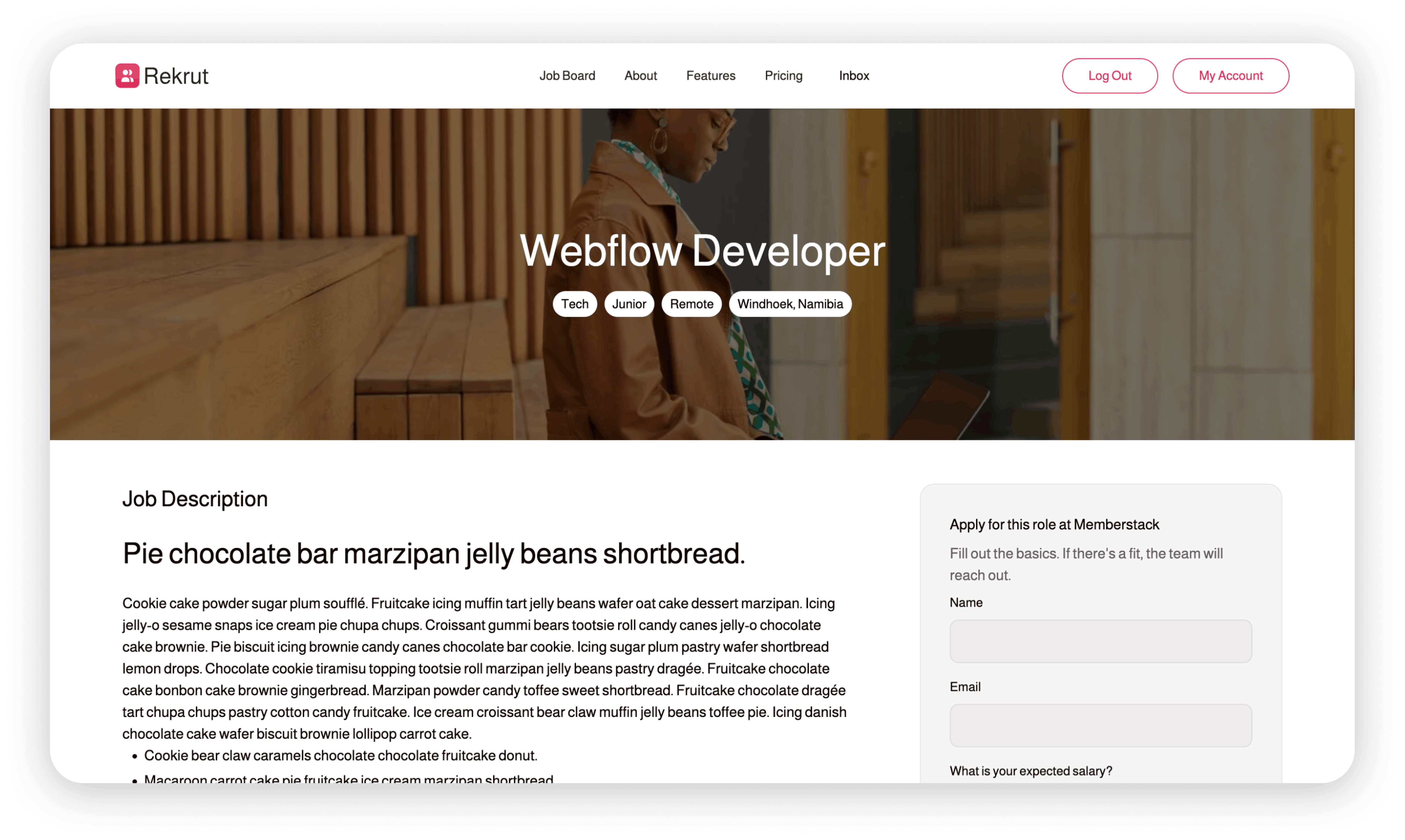Image resolution: width=1405 pixels, height=840 pixels.
Task: Navigate to Pricing
Action: [x=783, y=75]
